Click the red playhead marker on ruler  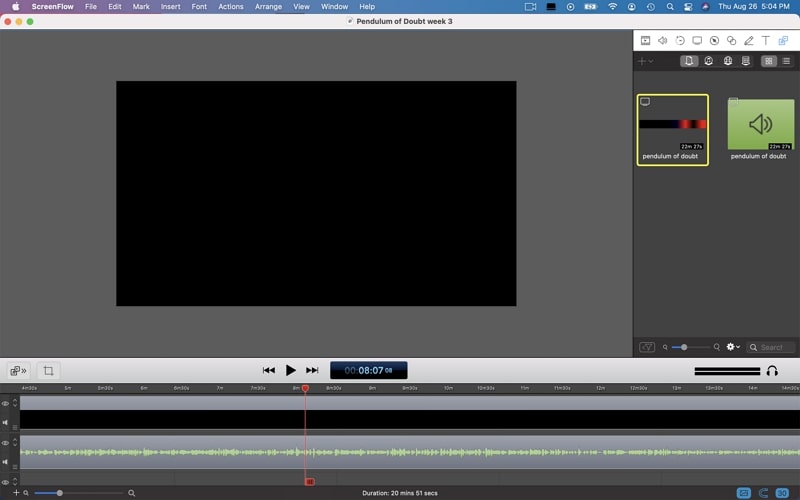(x=305, y=389)
